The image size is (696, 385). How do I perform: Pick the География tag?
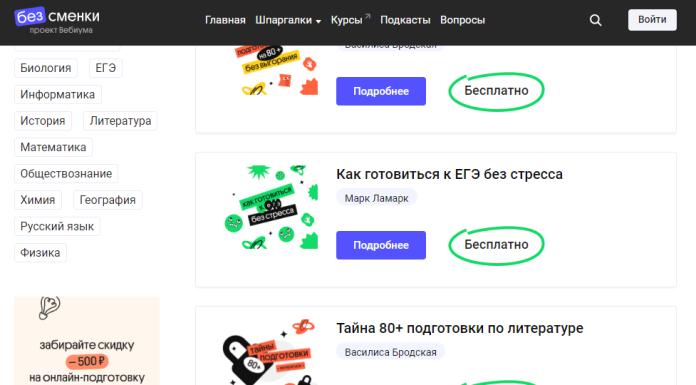tap(108, 200)
